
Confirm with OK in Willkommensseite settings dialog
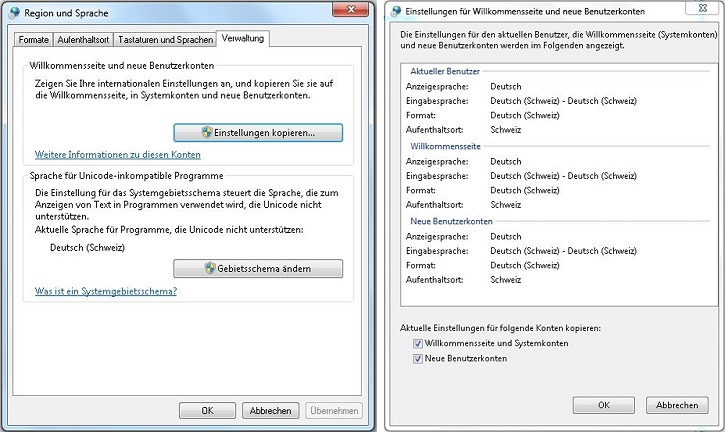(603, 405)
